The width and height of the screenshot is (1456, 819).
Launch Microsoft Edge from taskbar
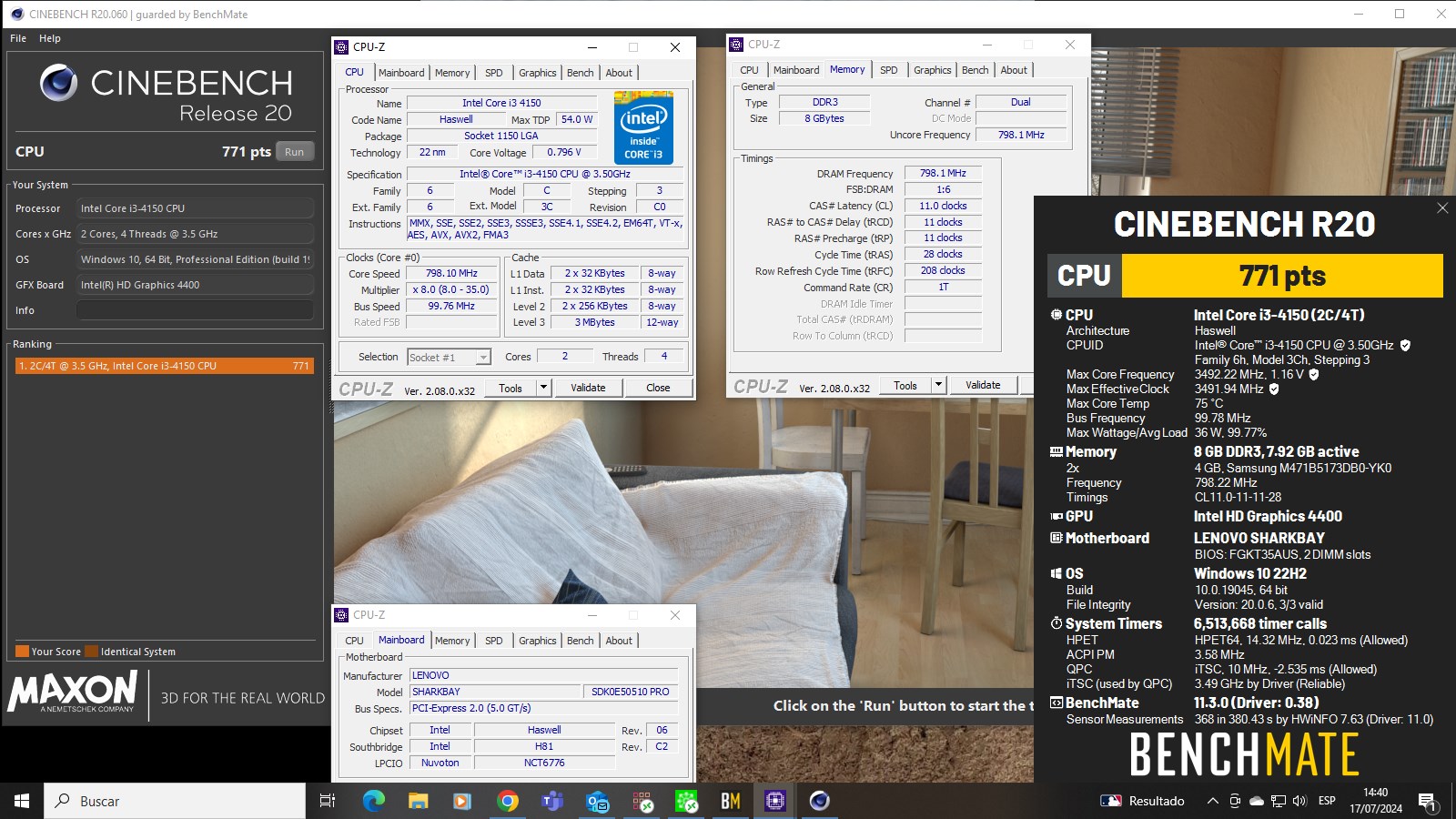coord(373,801)
